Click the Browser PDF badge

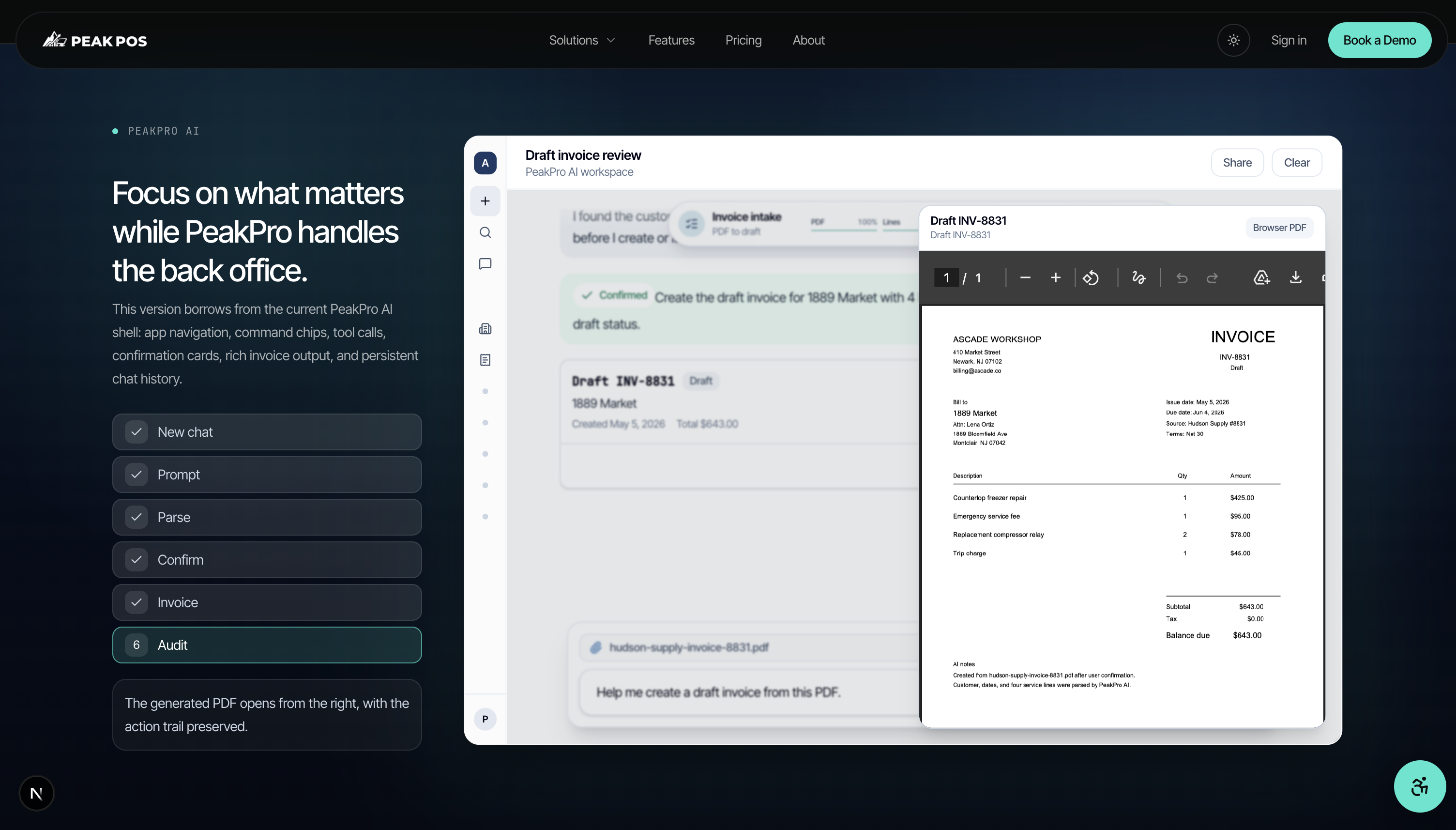[x=1279, y=228]
